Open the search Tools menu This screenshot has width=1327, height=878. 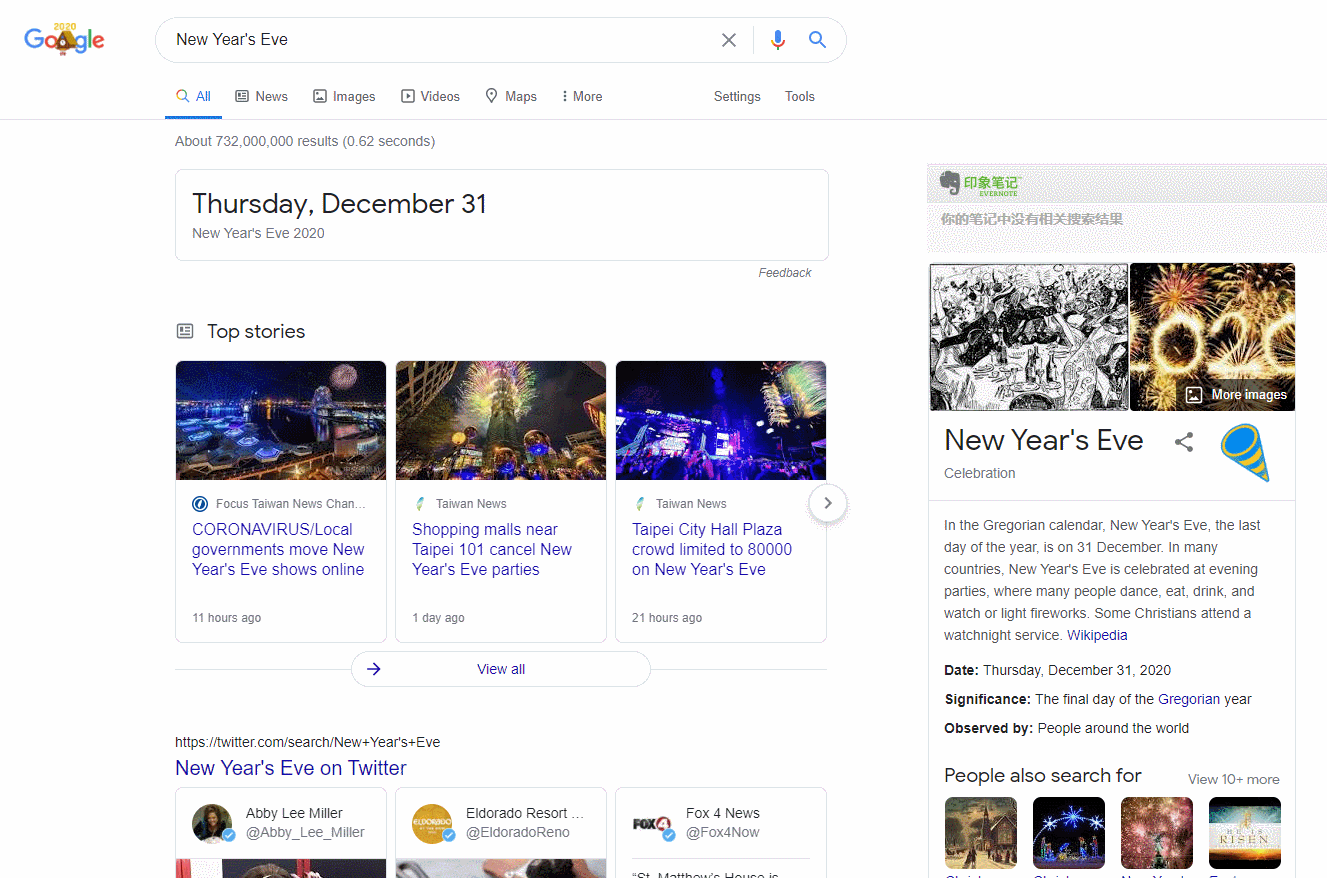(800, 97)
